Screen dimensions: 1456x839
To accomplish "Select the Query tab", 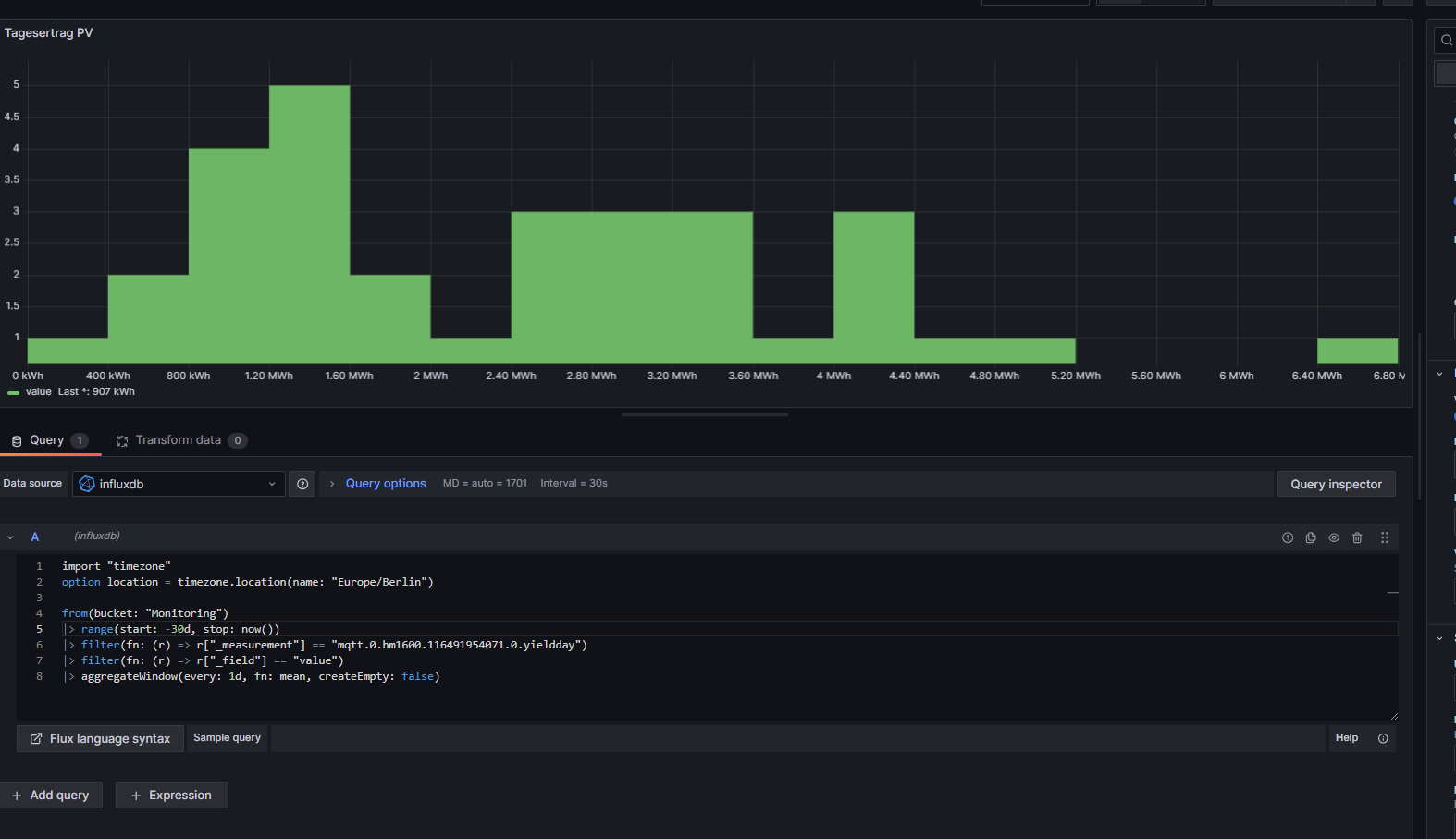I will [x=46, y=440].
